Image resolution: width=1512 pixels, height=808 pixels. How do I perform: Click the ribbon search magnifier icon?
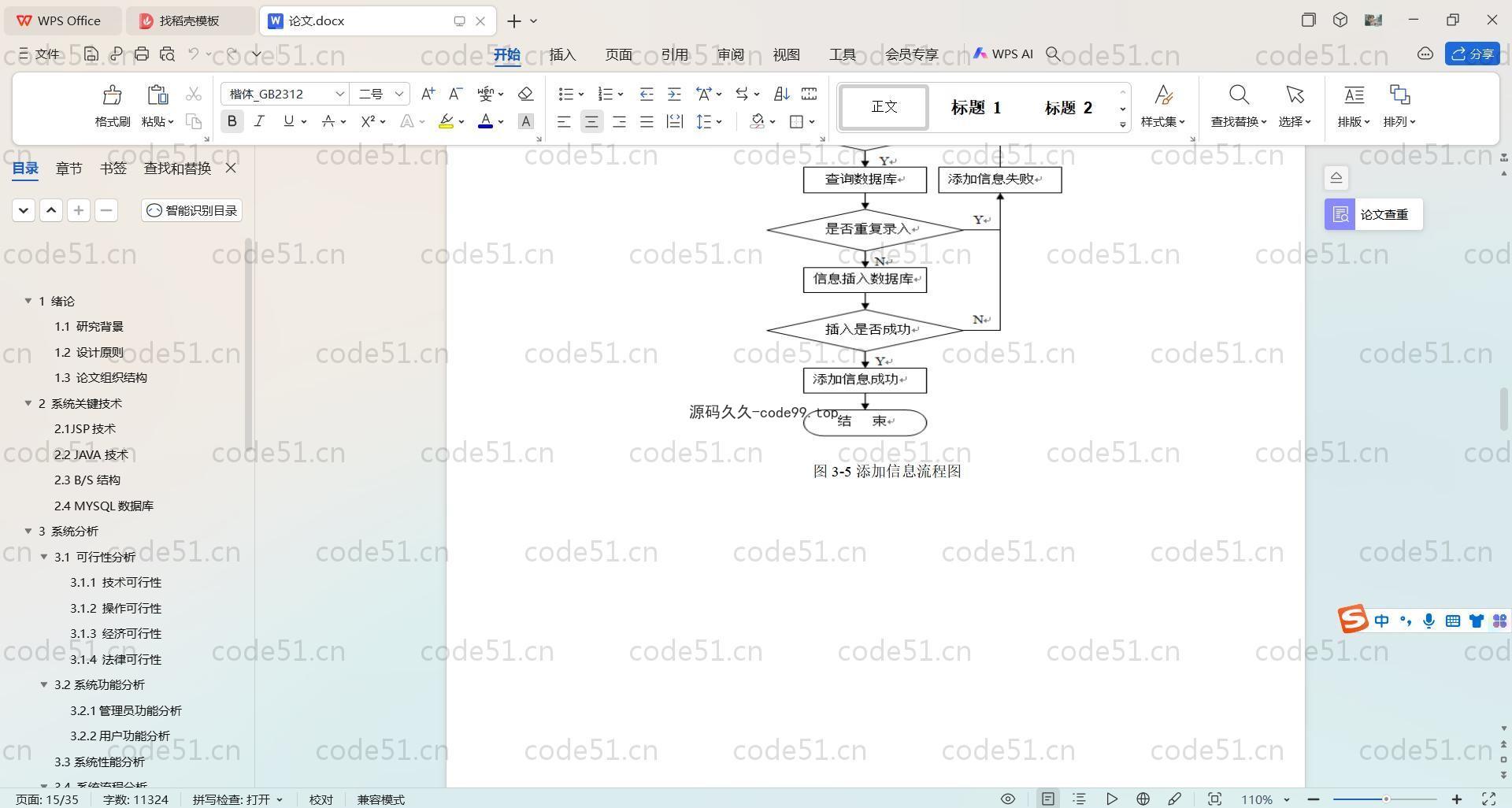(1053, 54)
